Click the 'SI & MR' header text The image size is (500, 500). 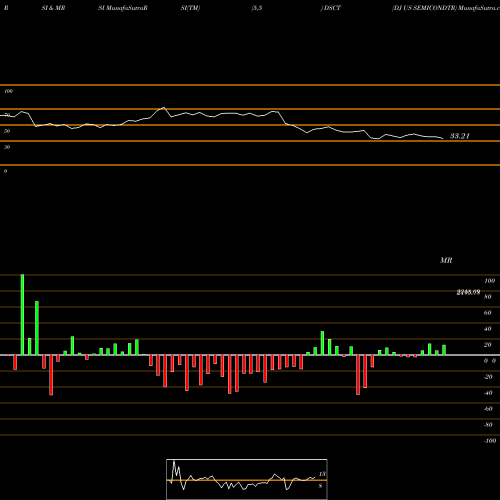(53, 8)
